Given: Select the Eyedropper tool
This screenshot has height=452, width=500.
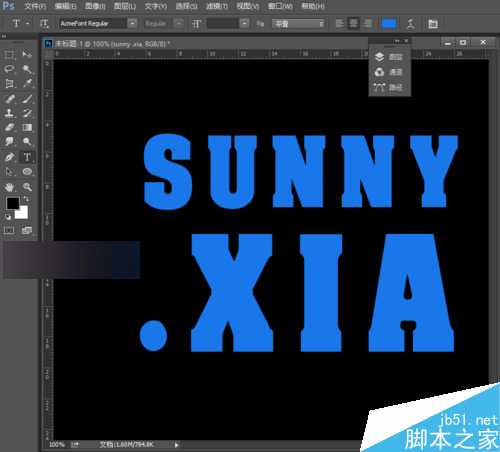Looking at the screenshot, I should [27, 84].
